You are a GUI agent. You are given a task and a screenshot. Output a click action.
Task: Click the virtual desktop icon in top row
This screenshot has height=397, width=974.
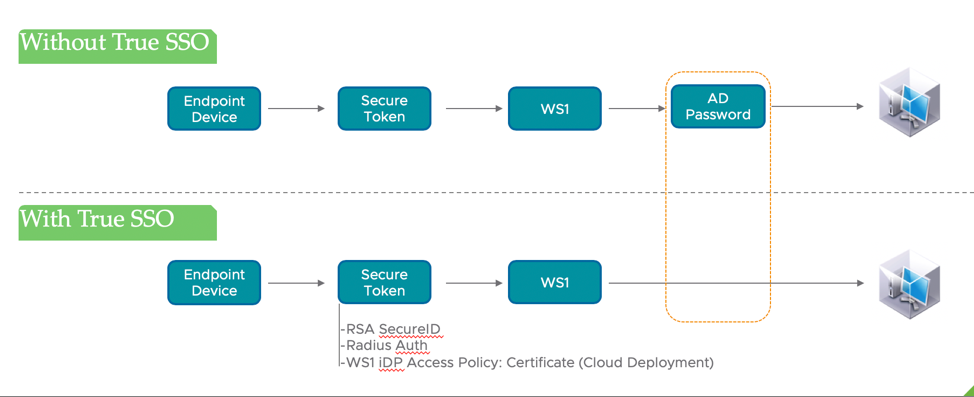909,104
